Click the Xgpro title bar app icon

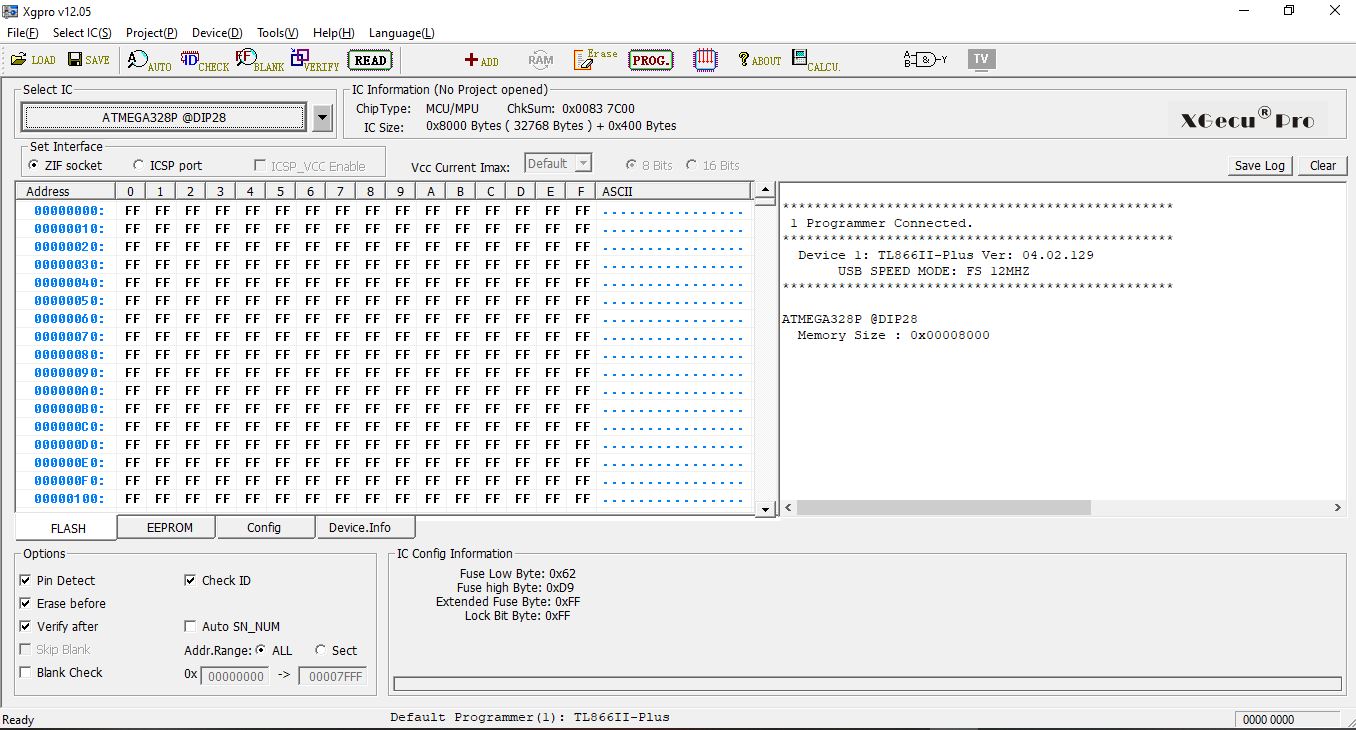(x=10, y=11)
